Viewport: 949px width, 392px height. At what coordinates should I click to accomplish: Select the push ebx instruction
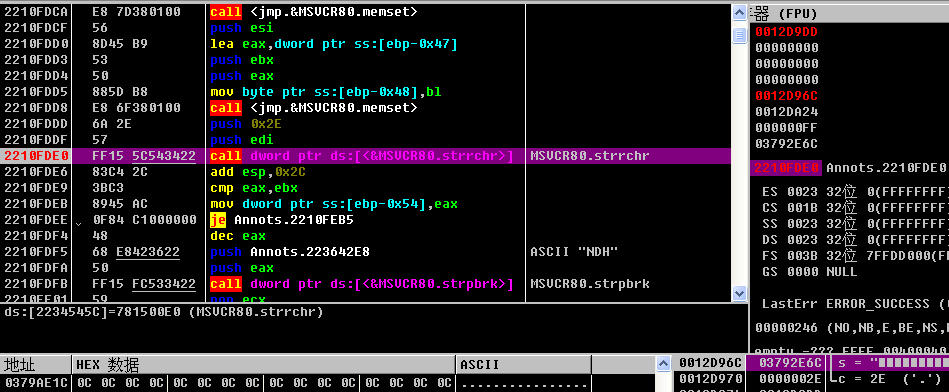(241, 60)
